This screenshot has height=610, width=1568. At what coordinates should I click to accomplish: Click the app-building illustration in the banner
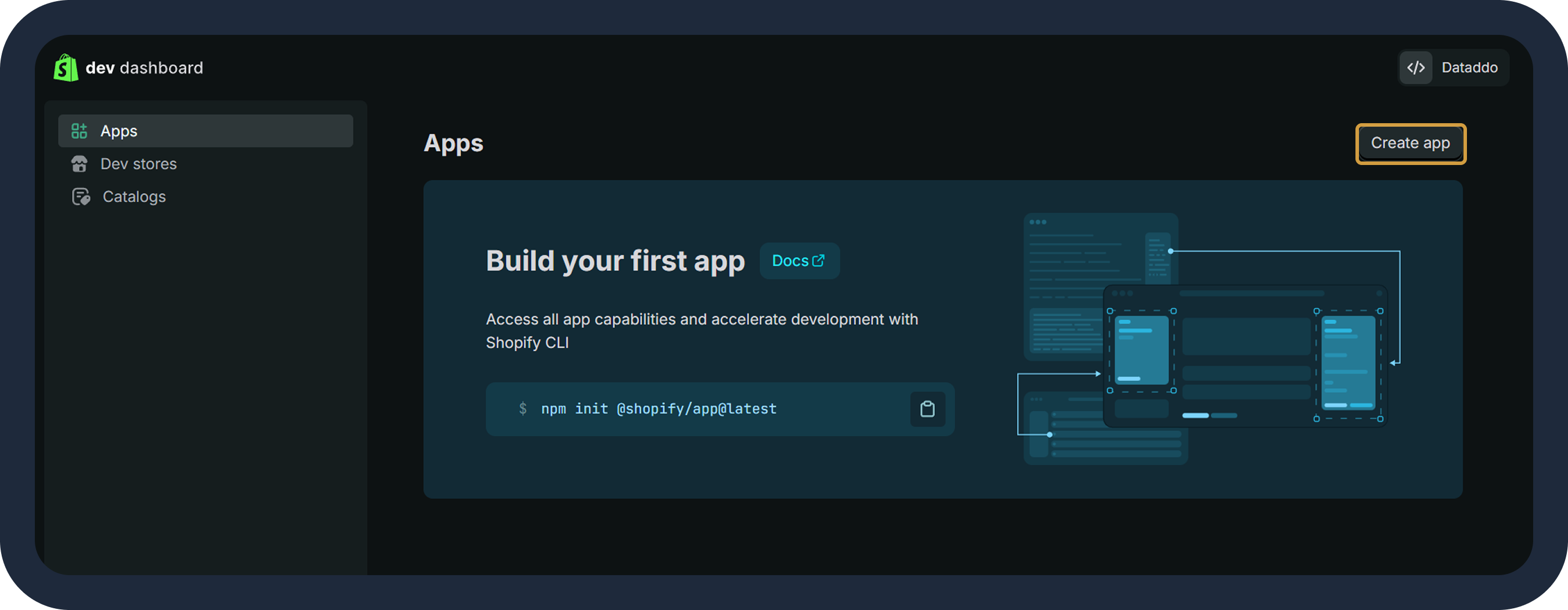pos(1211,338)
